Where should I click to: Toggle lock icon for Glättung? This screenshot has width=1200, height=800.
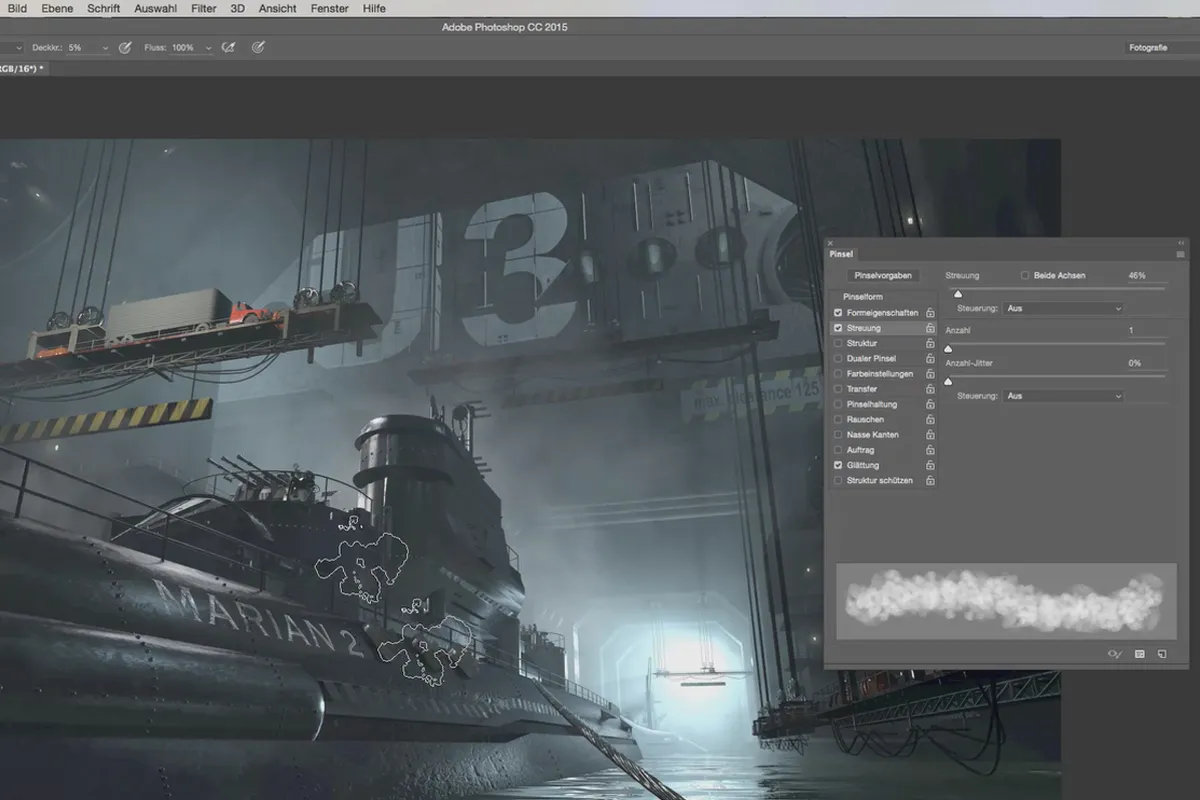(930, 466)
